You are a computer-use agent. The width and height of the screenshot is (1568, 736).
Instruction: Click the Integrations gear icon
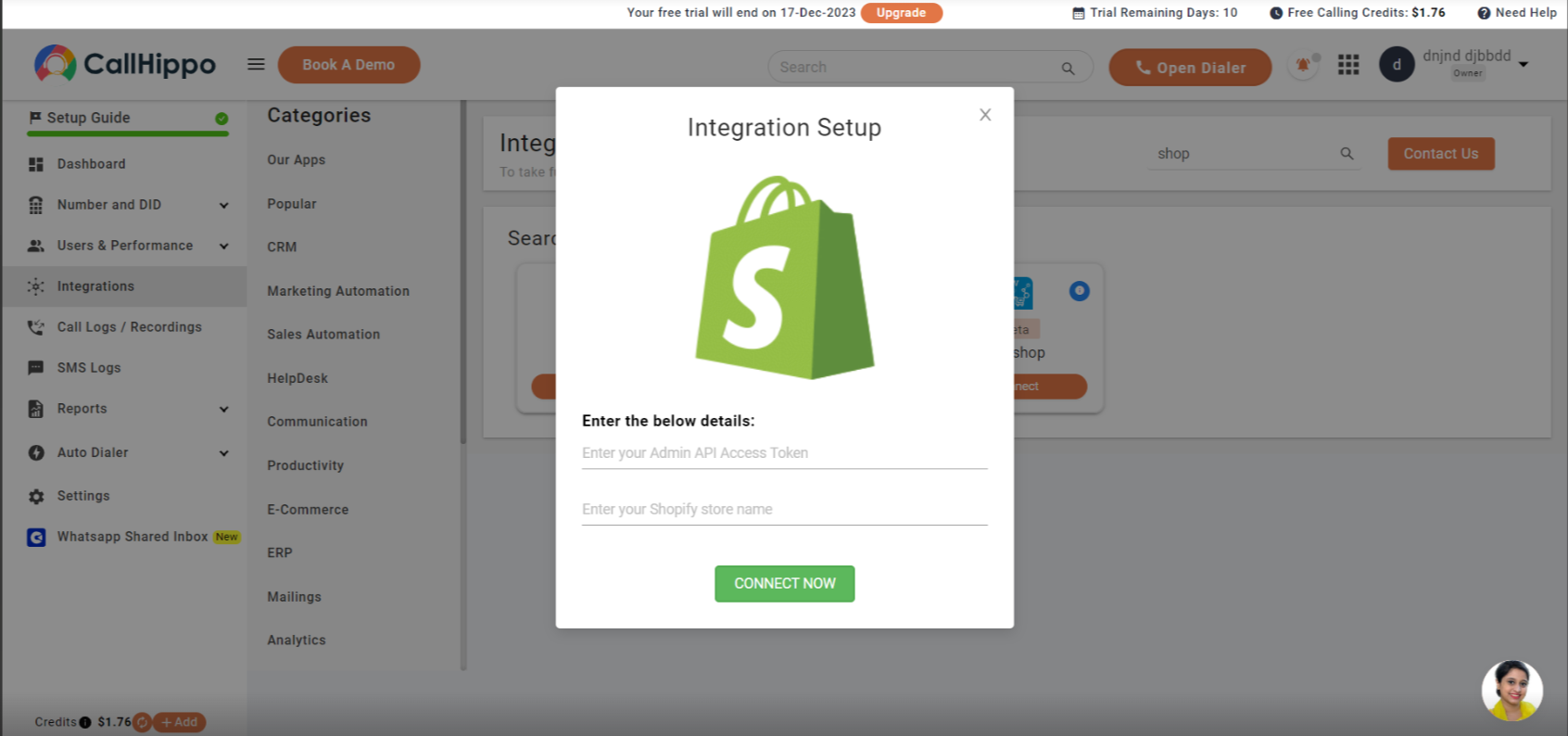click(x=36, y=286)
